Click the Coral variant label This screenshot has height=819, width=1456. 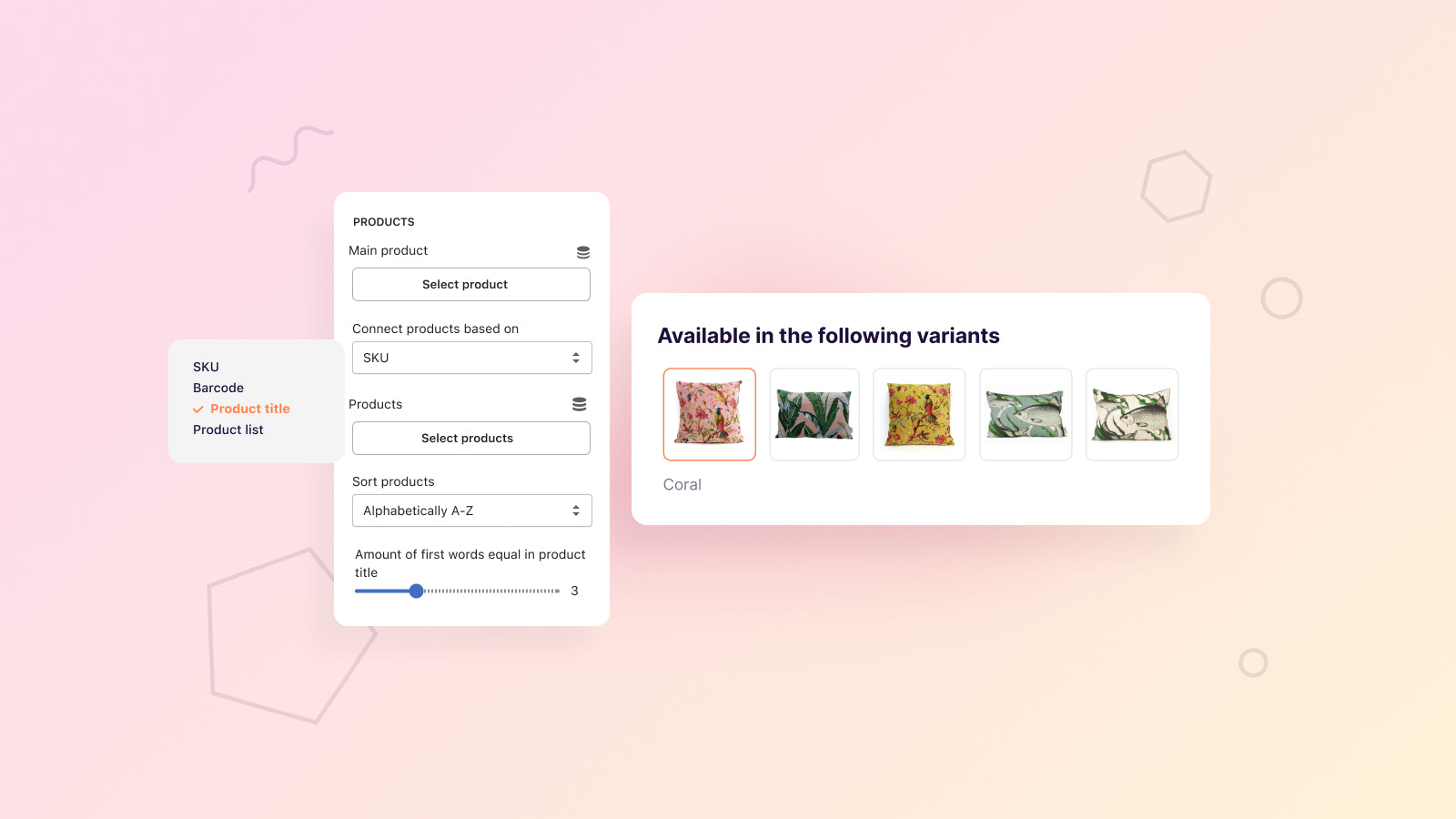pos(682,485)
